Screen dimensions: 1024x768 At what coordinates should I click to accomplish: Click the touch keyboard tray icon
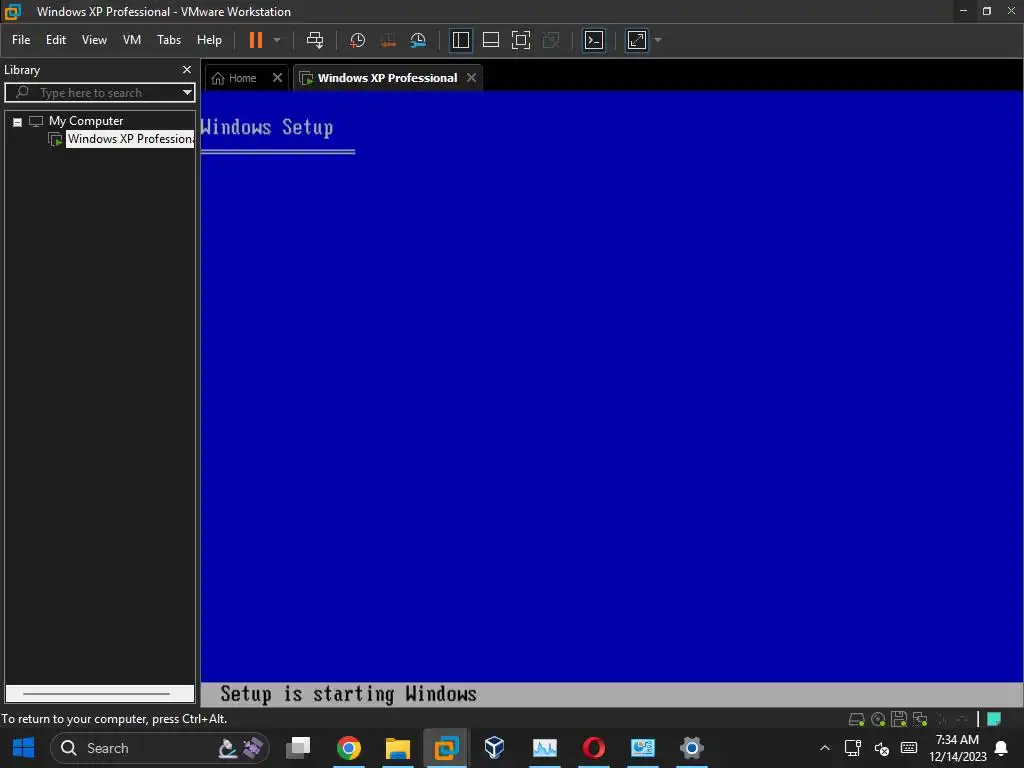click(909, 748)
